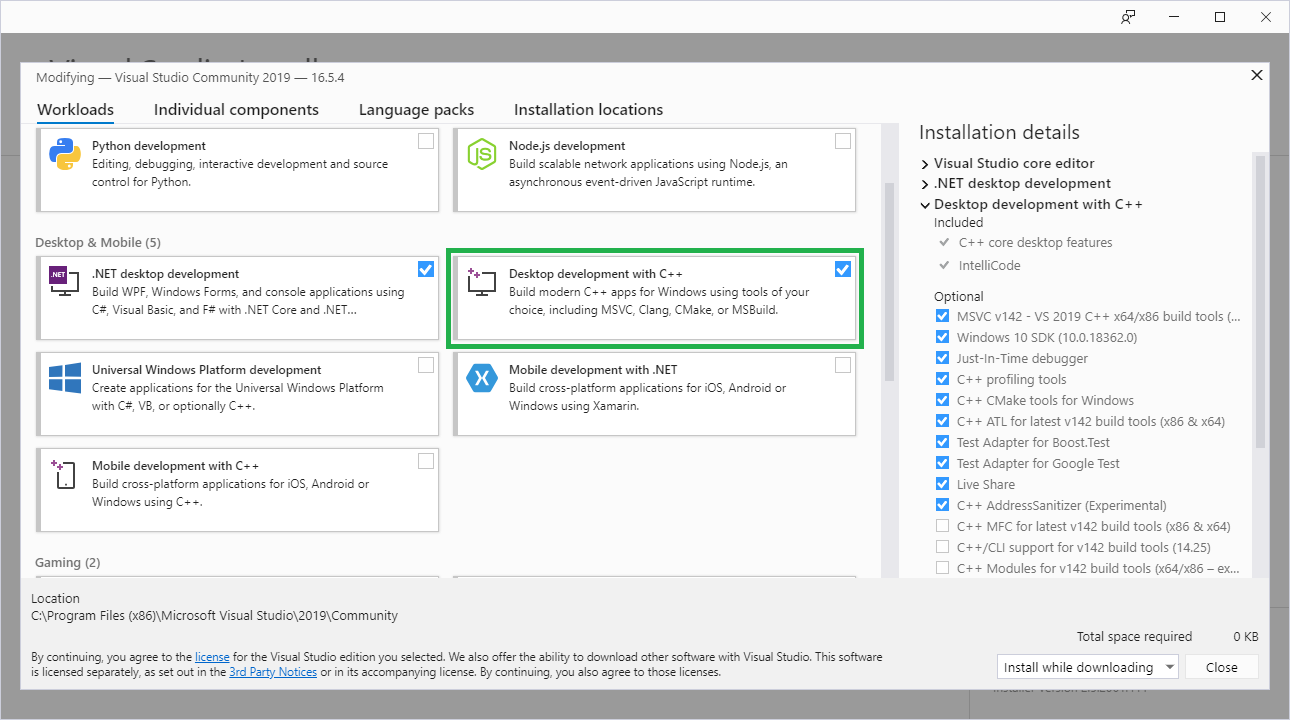Click the Gaming (2) section heading
Viewport: 1290px width, 720px height.
[x=68, y=563]
